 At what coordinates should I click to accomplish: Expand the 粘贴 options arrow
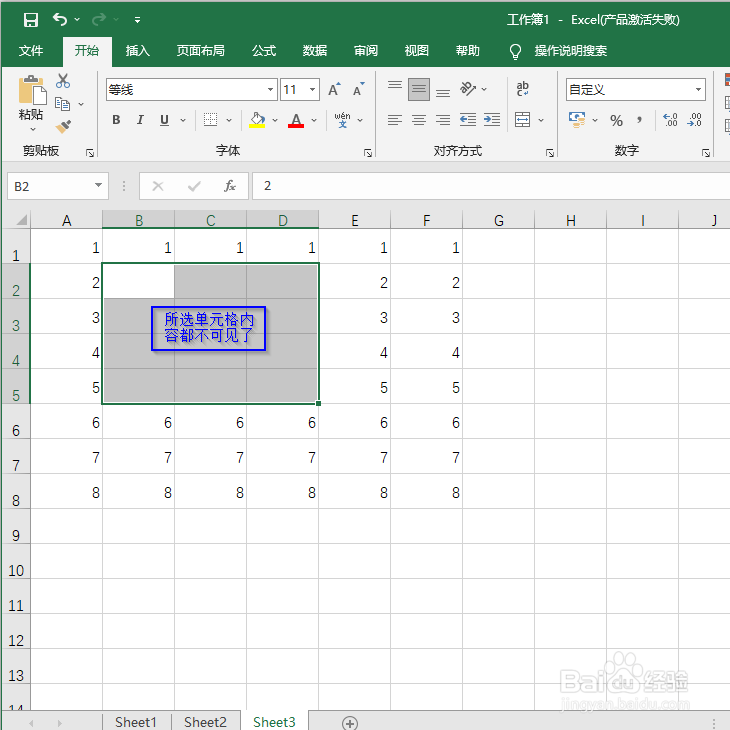pyautogui.click(x=33, y=129)
